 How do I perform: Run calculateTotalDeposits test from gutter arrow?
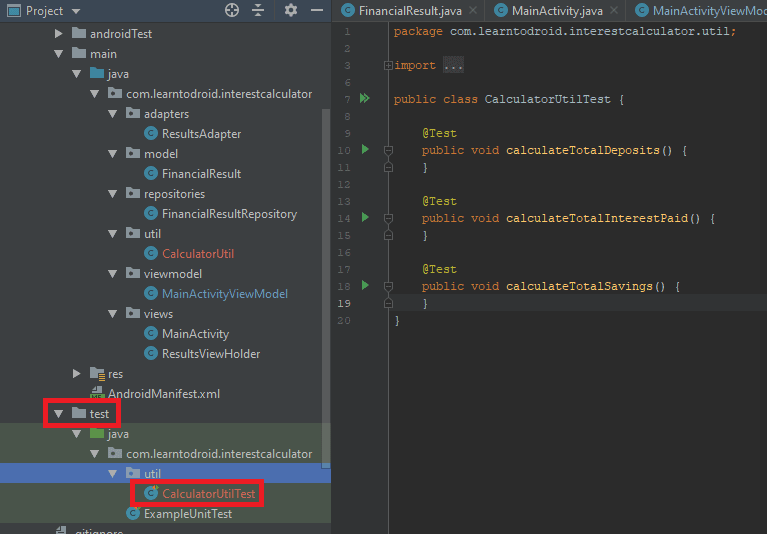click(x=365, y=150)
